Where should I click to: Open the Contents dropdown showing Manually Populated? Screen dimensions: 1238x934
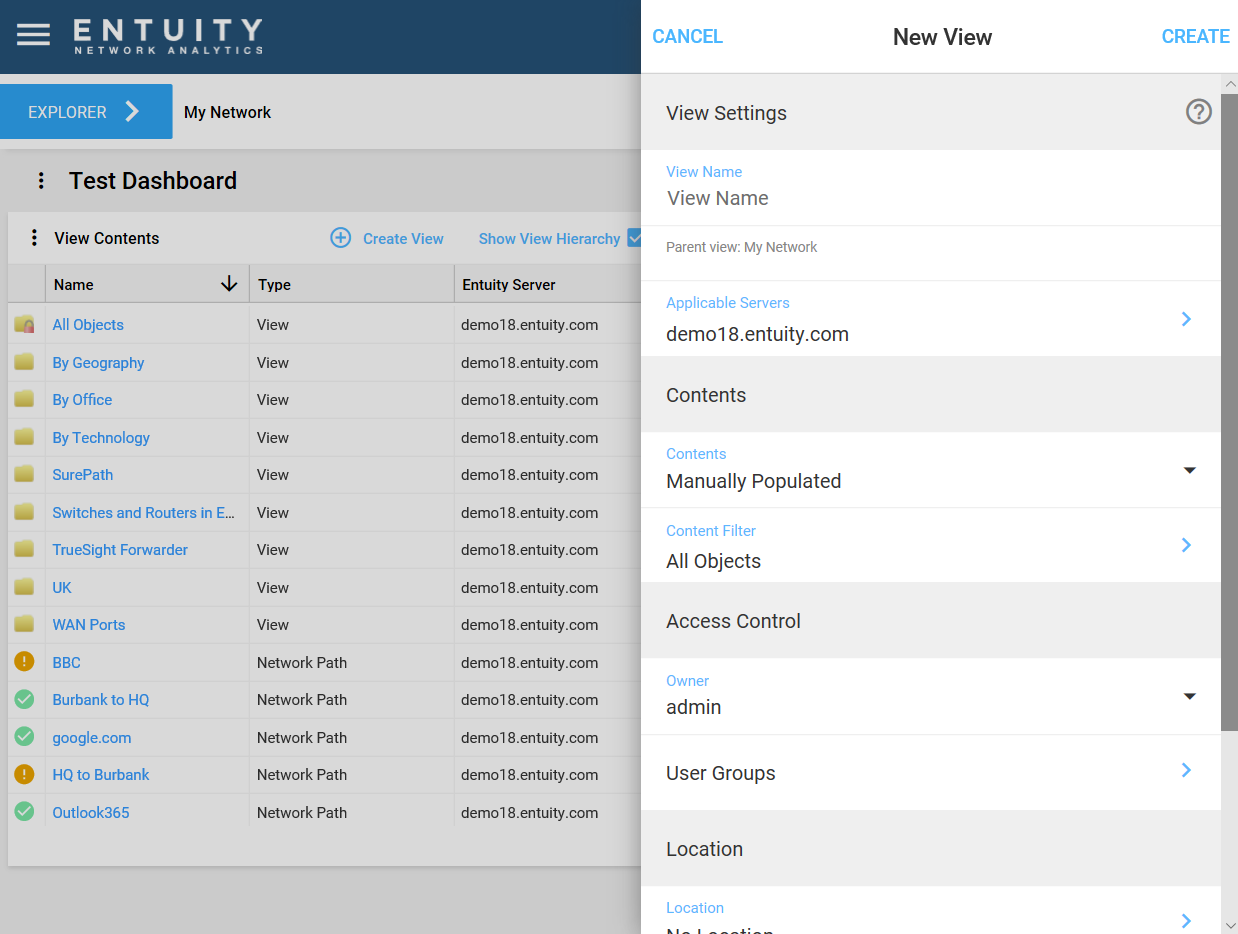tap(1189, 470)
